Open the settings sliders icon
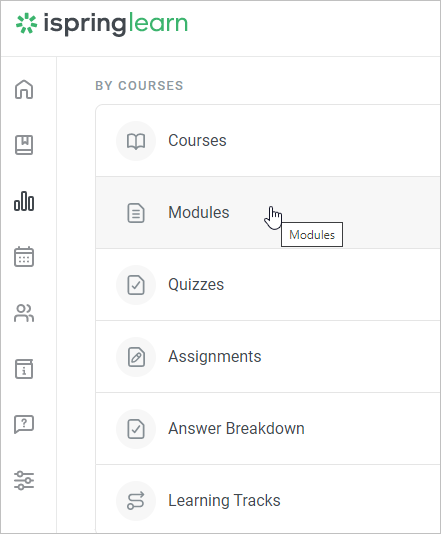 click(x=24, y=480)
